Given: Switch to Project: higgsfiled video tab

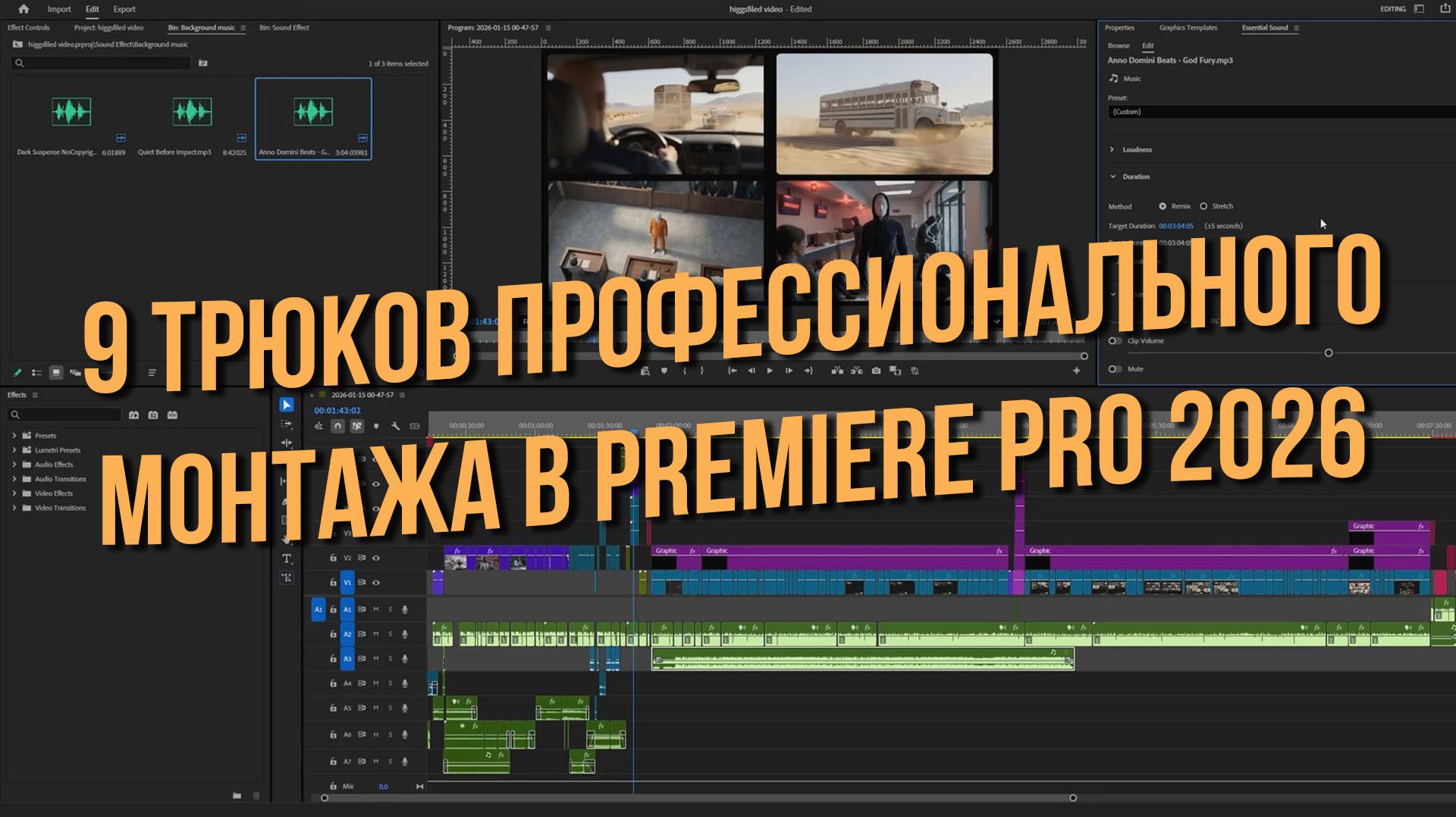Looking at the screenshot, I should tap(108, 27).
